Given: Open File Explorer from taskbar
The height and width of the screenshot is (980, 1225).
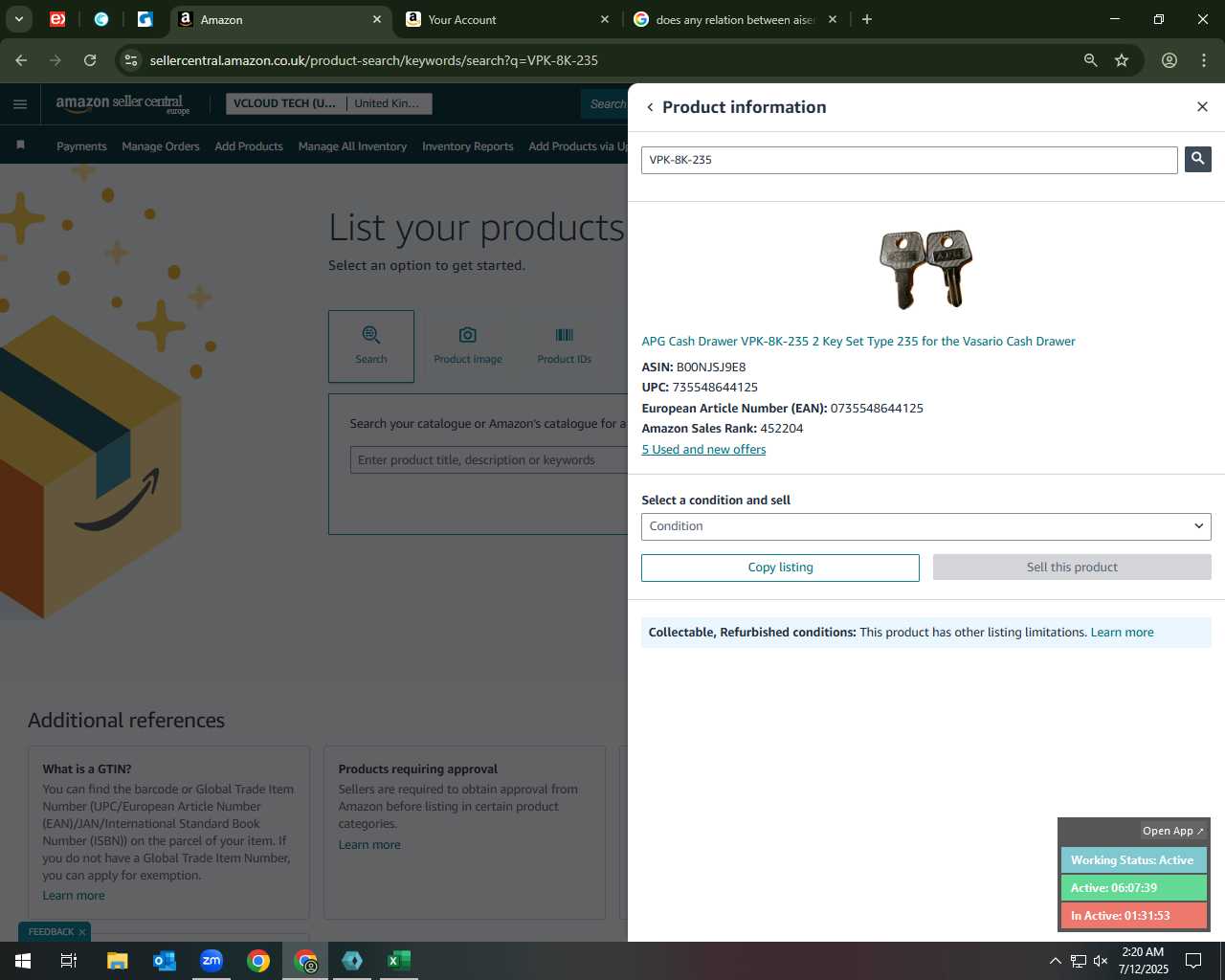Looking at the screenshot, I should tap(117, 961).
